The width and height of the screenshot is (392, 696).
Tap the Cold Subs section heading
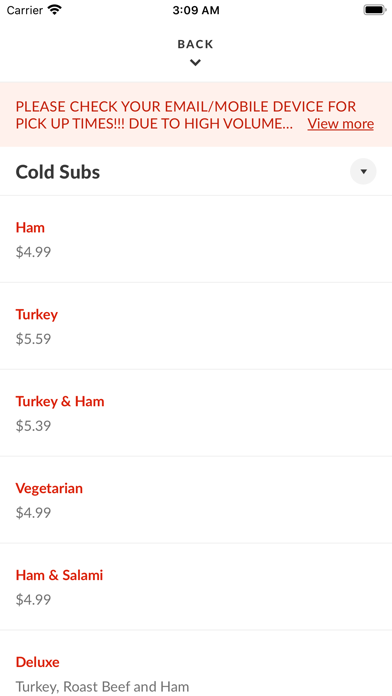pyautogui.click(x=58, y=172)
